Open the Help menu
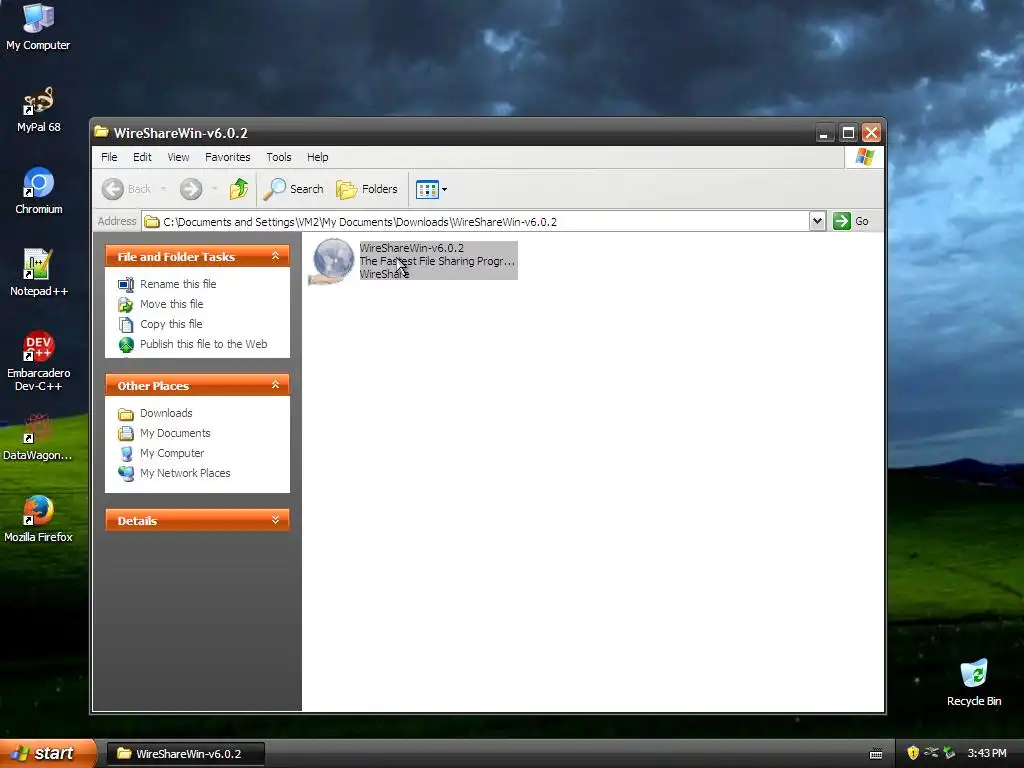1024x768 pixels. tap(317, 157)
